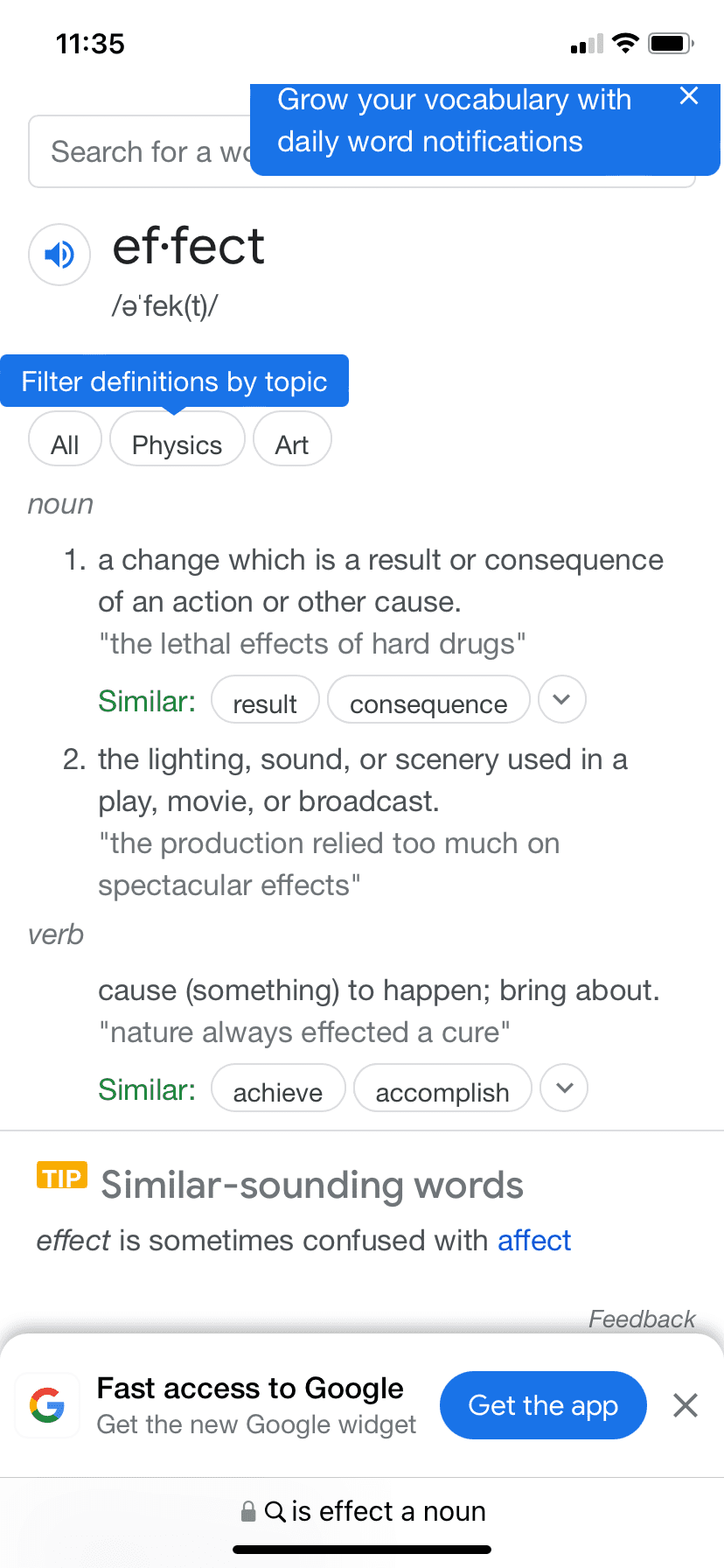Tap the Google logo icon
The width and height of the screenshot is (724, 1568).
tap(47, 1405)
